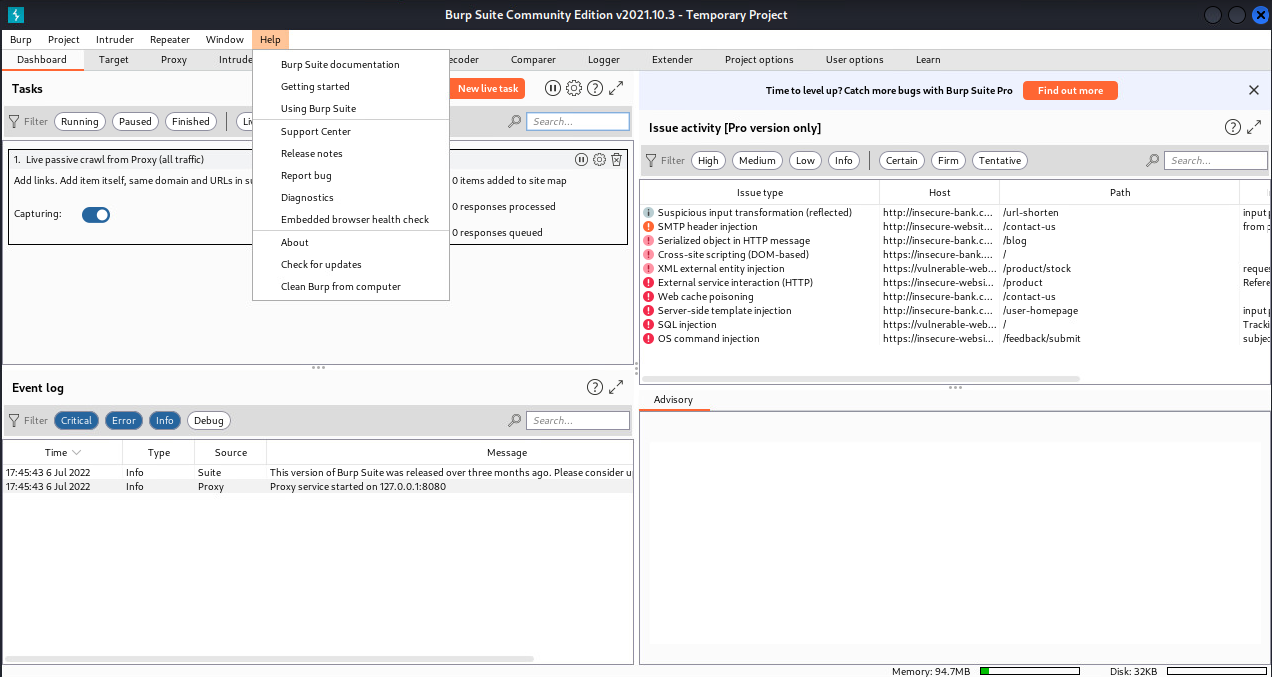Open the Intruder menu in menu bar
1272x677 pixels.
click(115, 40)
